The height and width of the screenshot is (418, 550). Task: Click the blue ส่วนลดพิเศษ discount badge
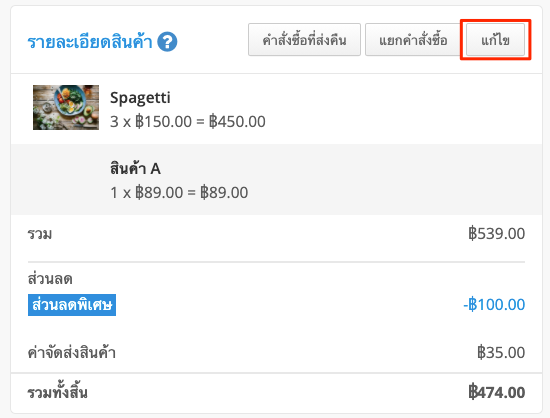point(72,305)
